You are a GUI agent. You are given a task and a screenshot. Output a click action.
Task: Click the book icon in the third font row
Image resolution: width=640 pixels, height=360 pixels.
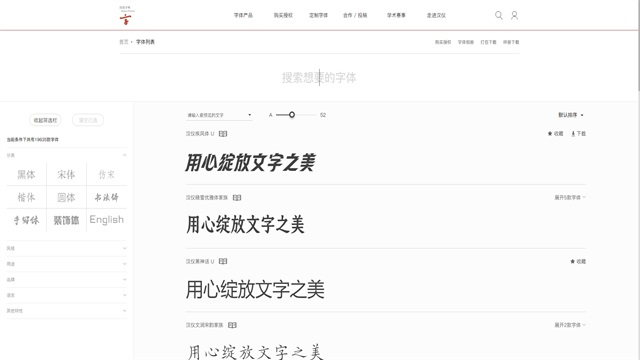point(223,261)
